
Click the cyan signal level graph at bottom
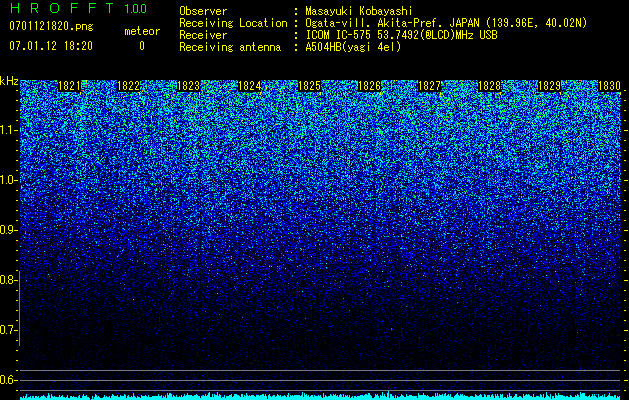tap(320, 396)
